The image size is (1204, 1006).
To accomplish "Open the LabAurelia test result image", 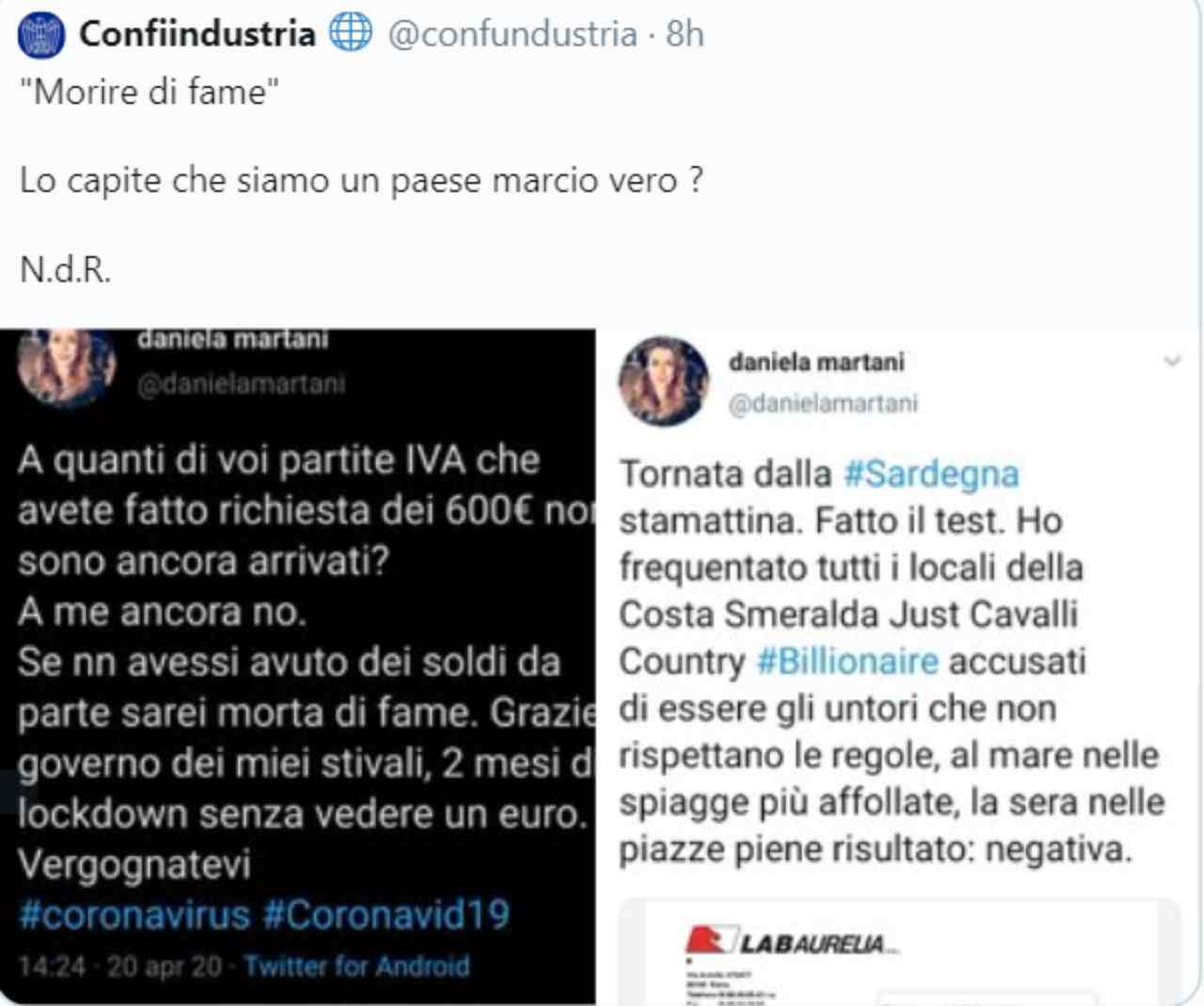I will point(898,951).
